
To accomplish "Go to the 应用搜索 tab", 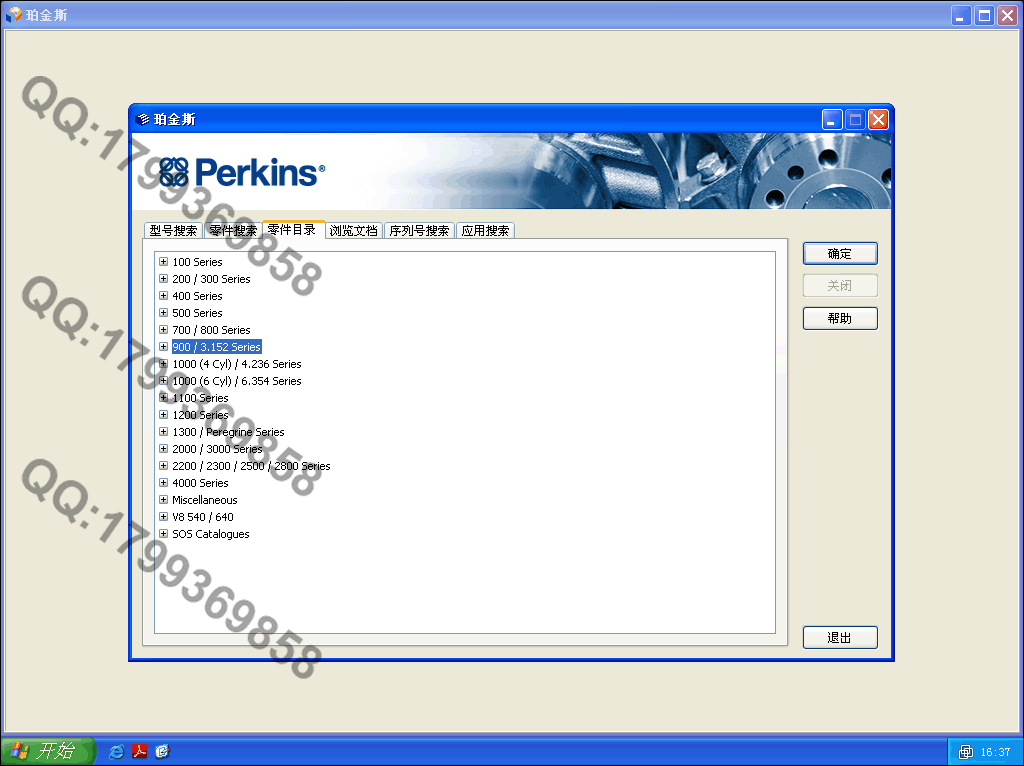I will click(485, 231).
